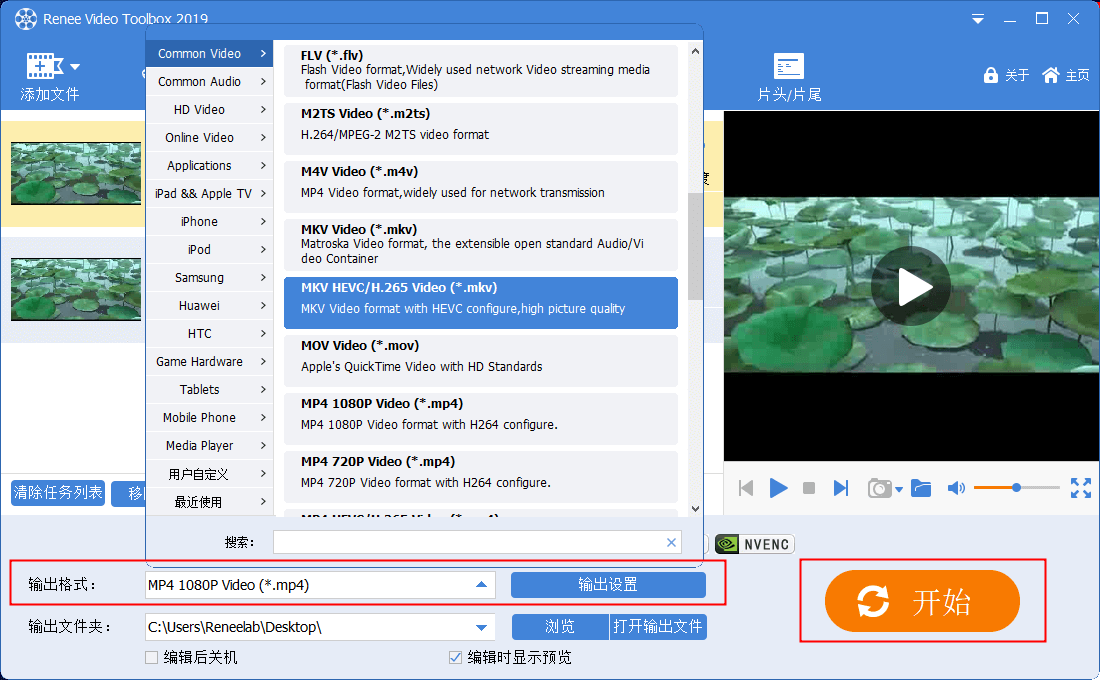This screenshot has height=680, width=1100.
Task: Skip to next frame button
Action: pyautogui.click(x=840, y=488)
